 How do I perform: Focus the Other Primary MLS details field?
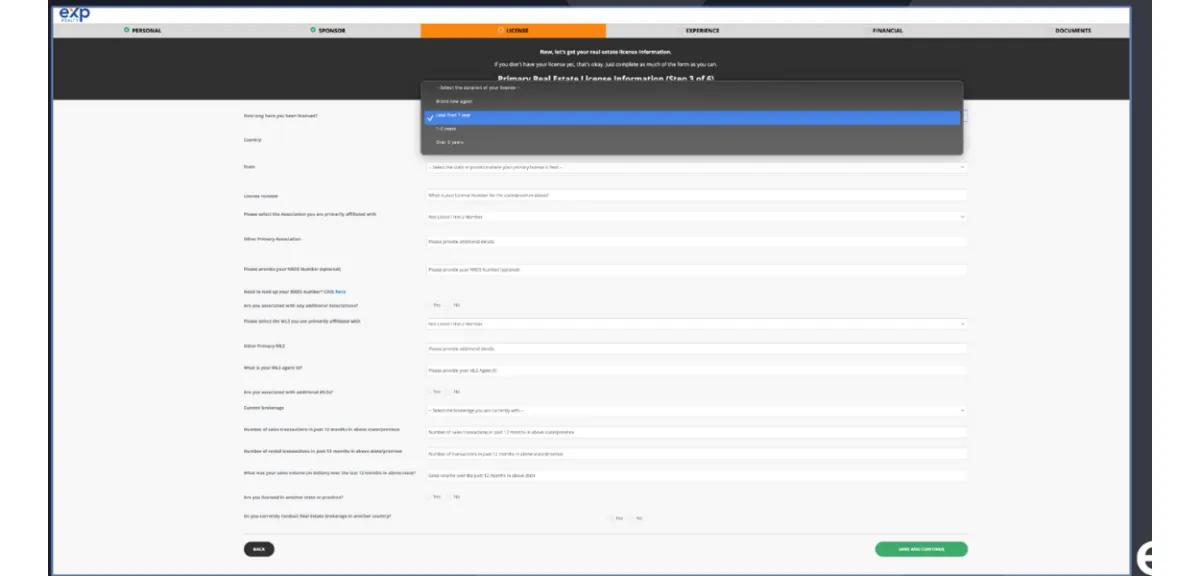696,349
